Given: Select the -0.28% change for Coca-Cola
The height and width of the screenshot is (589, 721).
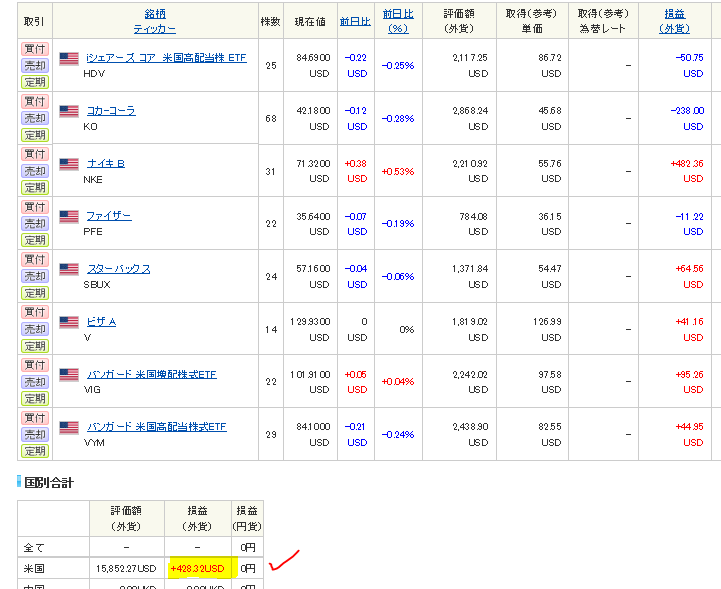Looking at the screenshot, I should click(398, 119).
